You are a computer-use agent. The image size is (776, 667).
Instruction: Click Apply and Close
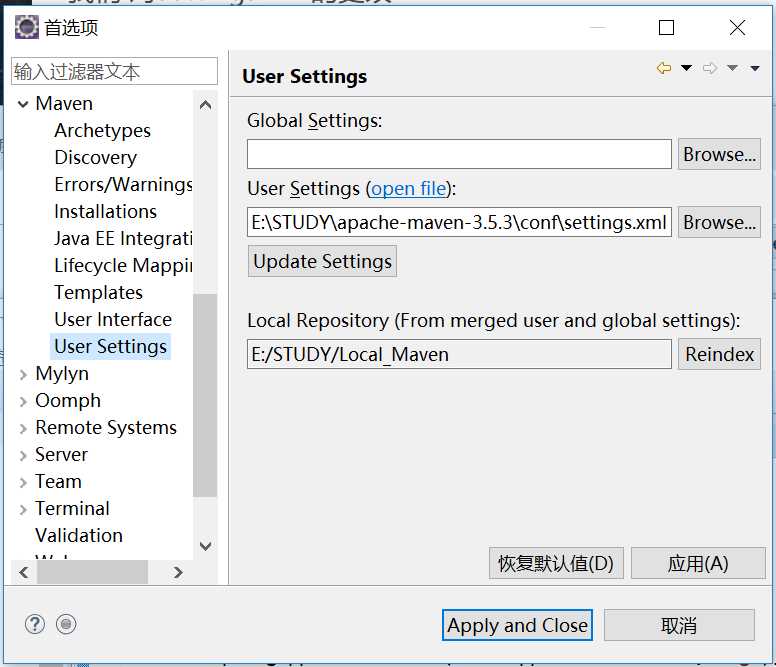coord(517,625)
